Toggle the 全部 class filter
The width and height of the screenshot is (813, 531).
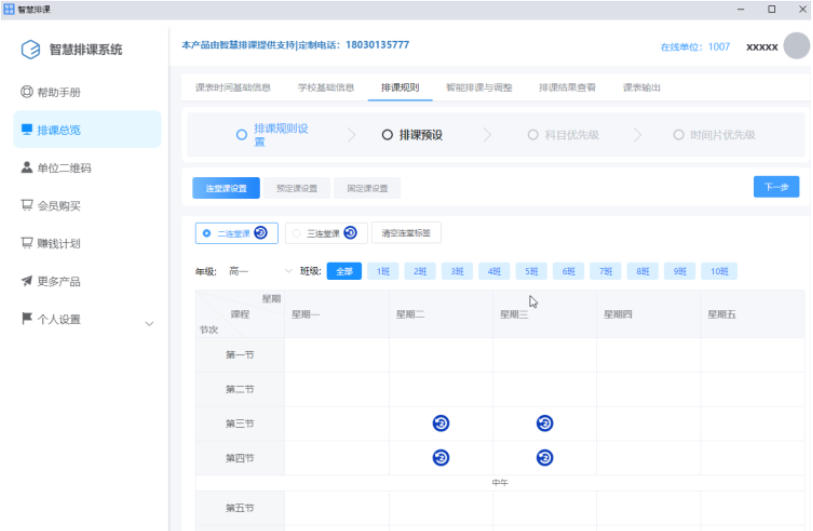pos(343,271)
